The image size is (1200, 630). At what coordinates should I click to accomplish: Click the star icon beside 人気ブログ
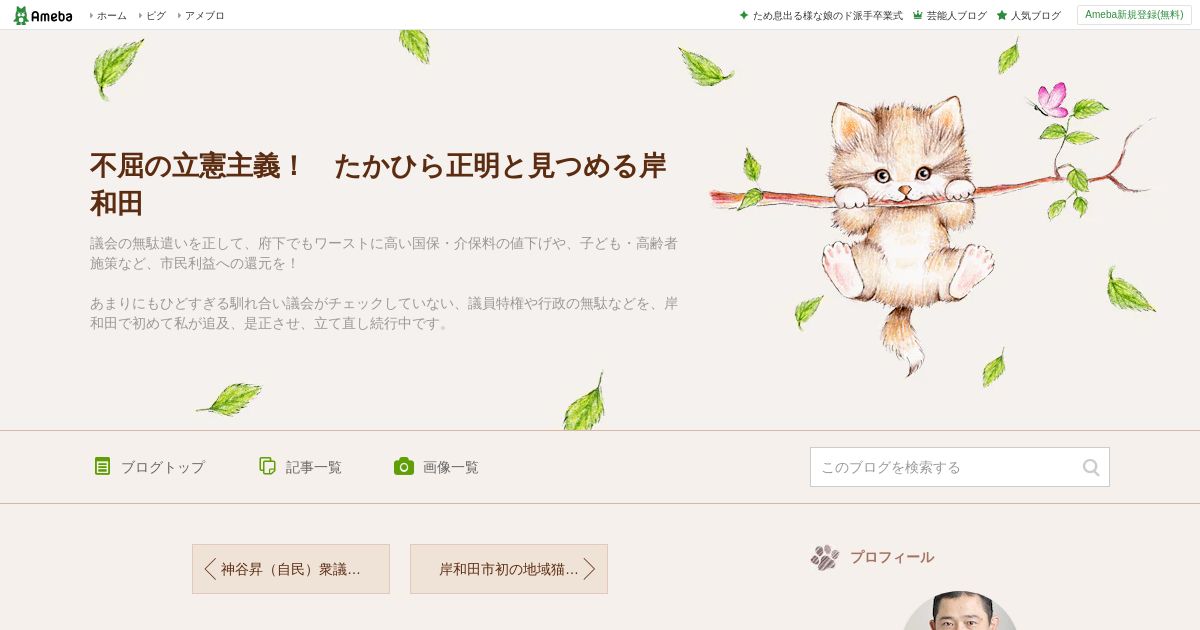pyautogui.click(x=1002, y=15)
